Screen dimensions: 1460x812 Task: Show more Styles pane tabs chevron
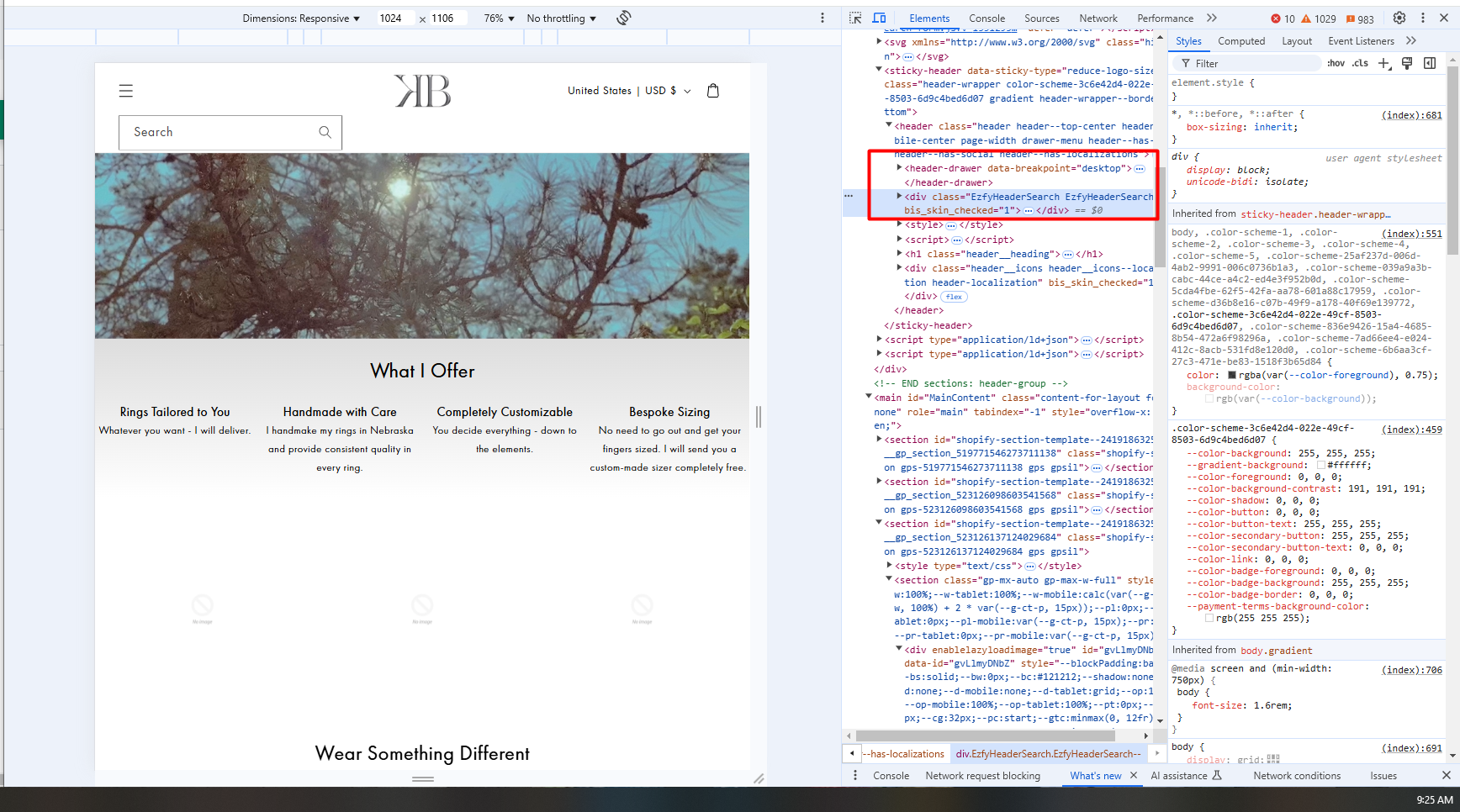pos(1411,40)
